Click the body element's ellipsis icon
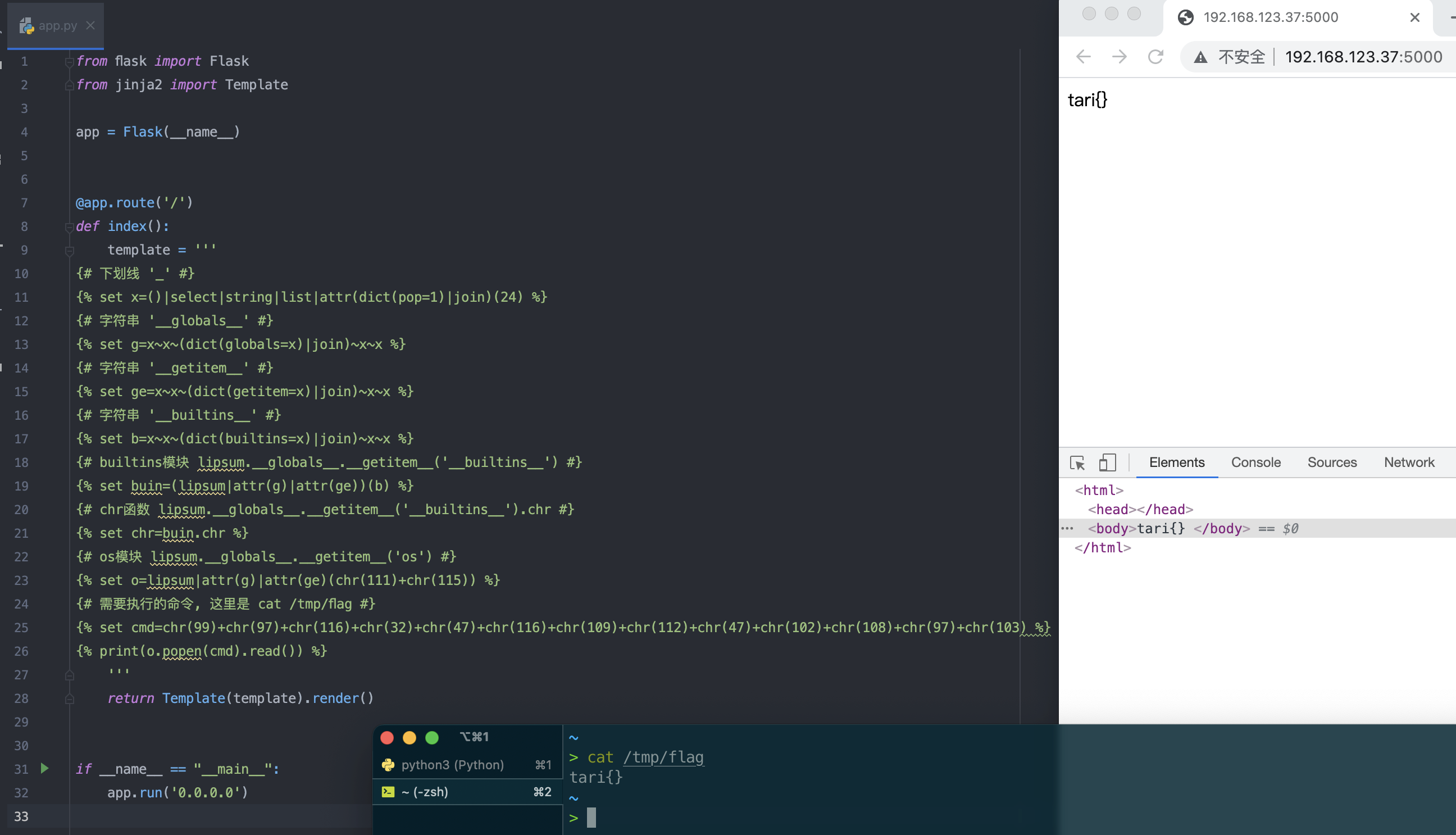 1067,528
